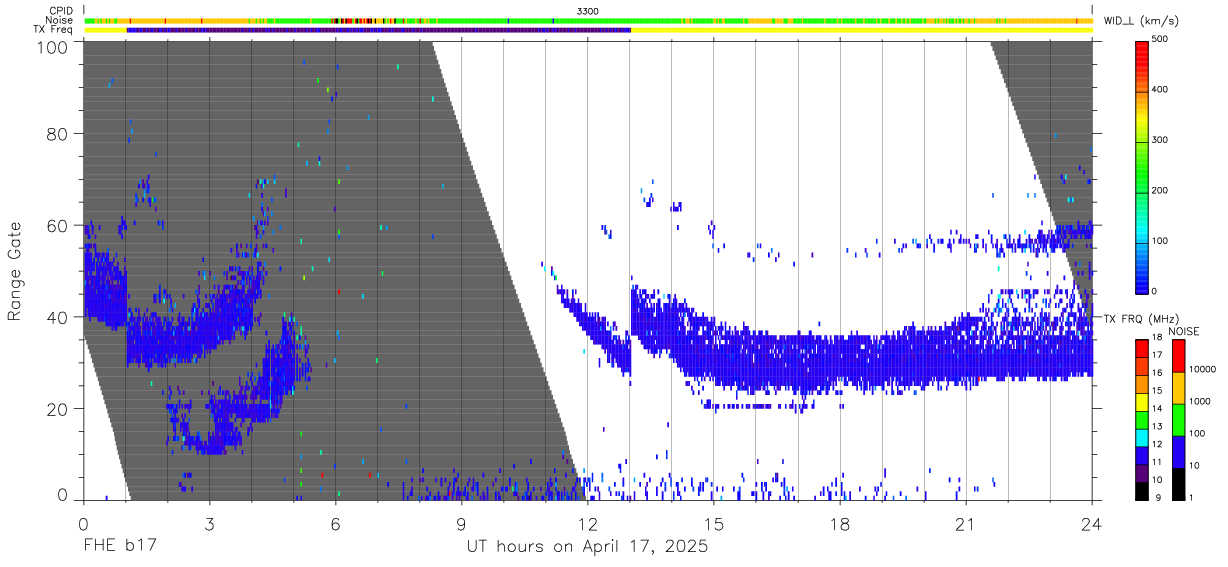
Task: Click the 20 tick on Range Gate axis
Action: pos(56,408)
